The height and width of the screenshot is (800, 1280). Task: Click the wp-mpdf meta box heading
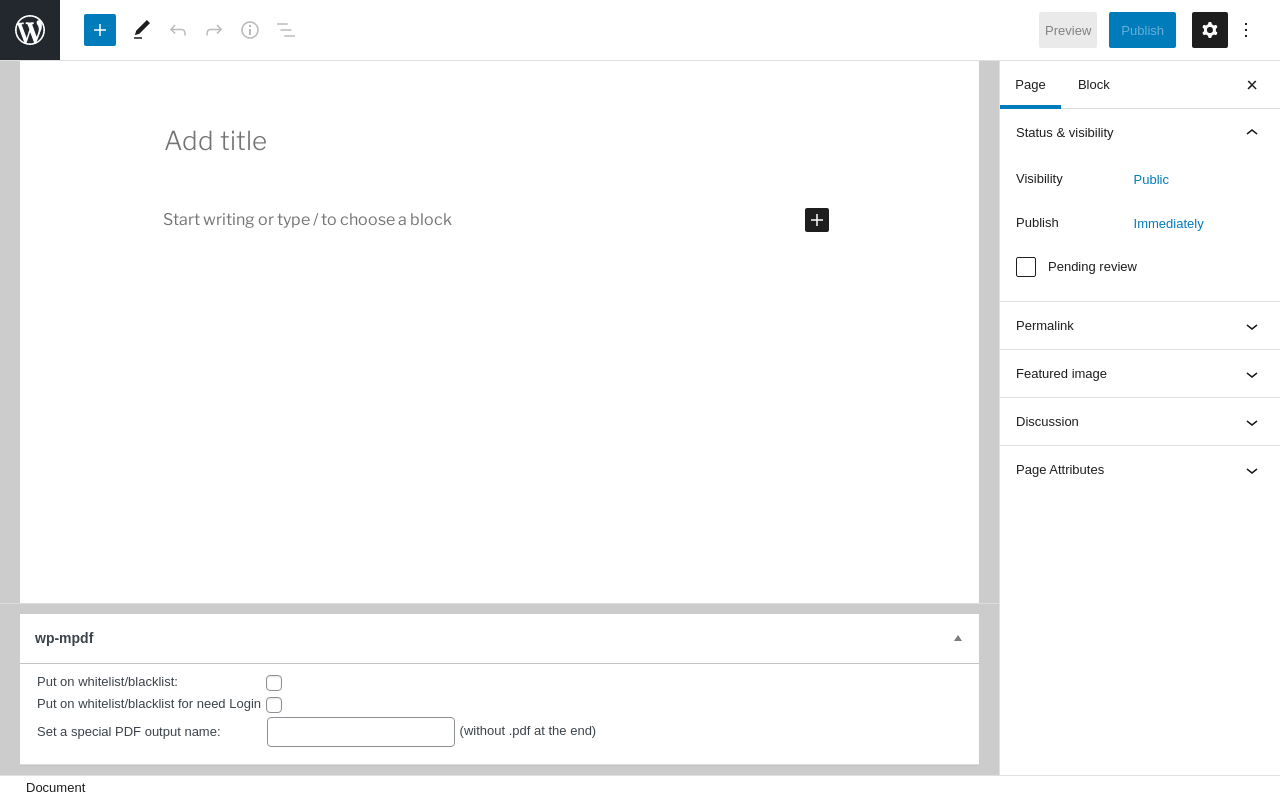coord(64,638)
